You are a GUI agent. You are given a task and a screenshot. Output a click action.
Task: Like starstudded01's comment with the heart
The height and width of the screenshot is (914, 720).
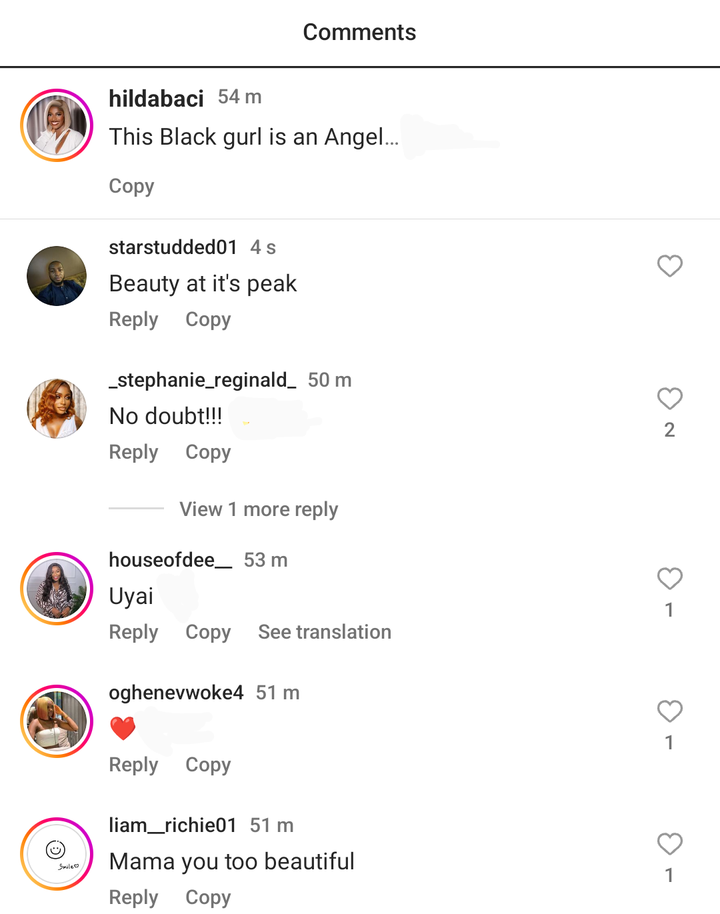point(669,266)
